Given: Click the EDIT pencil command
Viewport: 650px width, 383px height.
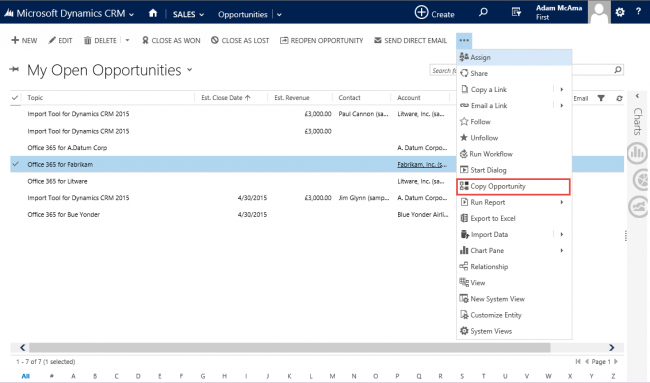Looking at the screenshot, I should tap(61, 40).
